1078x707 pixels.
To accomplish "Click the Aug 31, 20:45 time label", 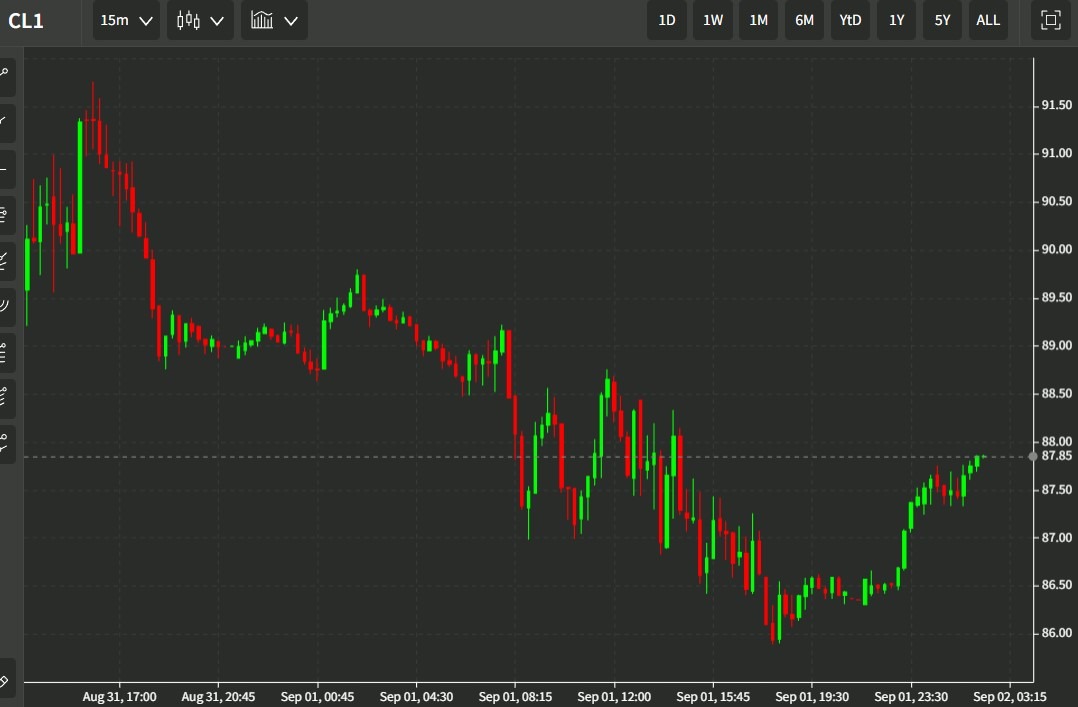I will pyautogui.click(x=218, y=697).
